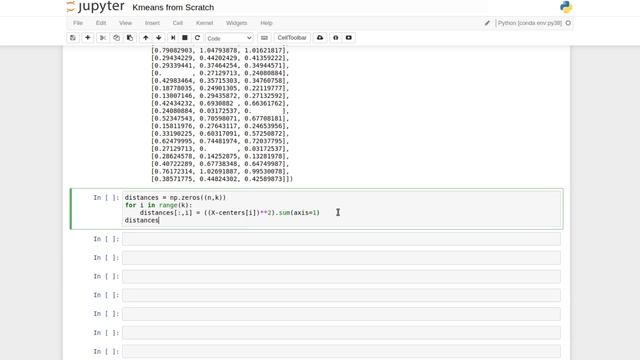Click the CellToolbar button
Image resolution: width=640 pixels, height=360 pixels.
[292, 38]
